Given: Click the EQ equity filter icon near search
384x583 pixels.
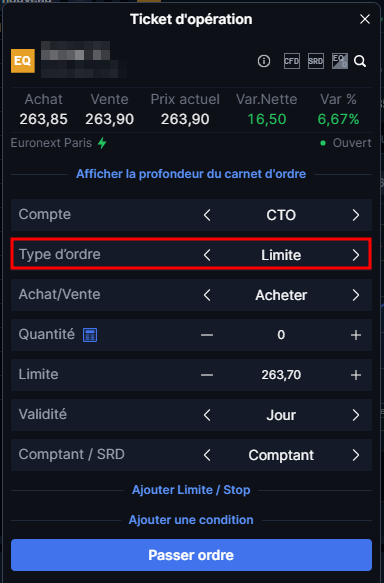Looking at the screenshot, I should pyautogui.click(x=340, y=61).
